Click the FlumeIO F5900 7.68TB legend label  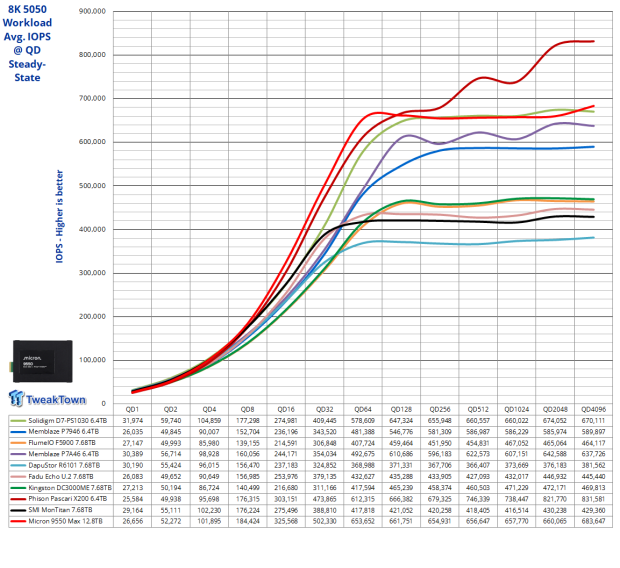tap(62, 443)
